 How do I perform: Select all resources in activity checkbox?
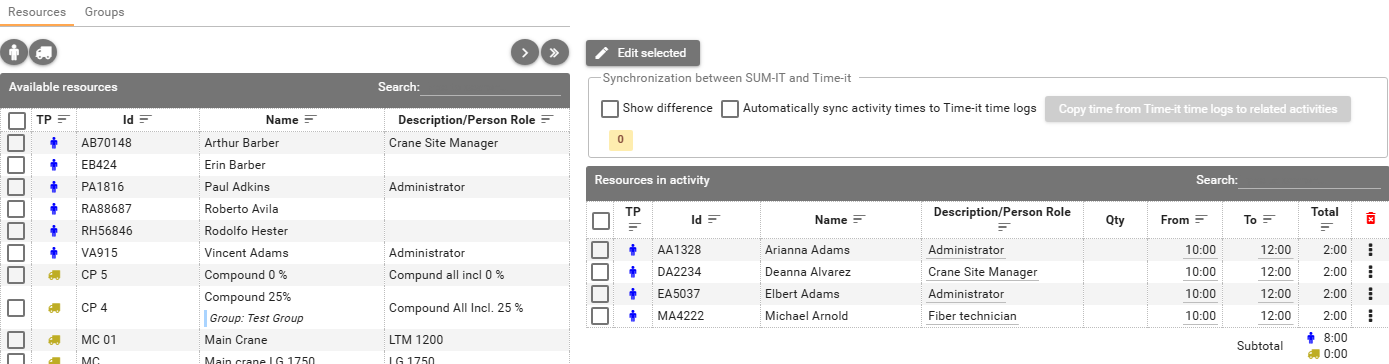(600, 220)
